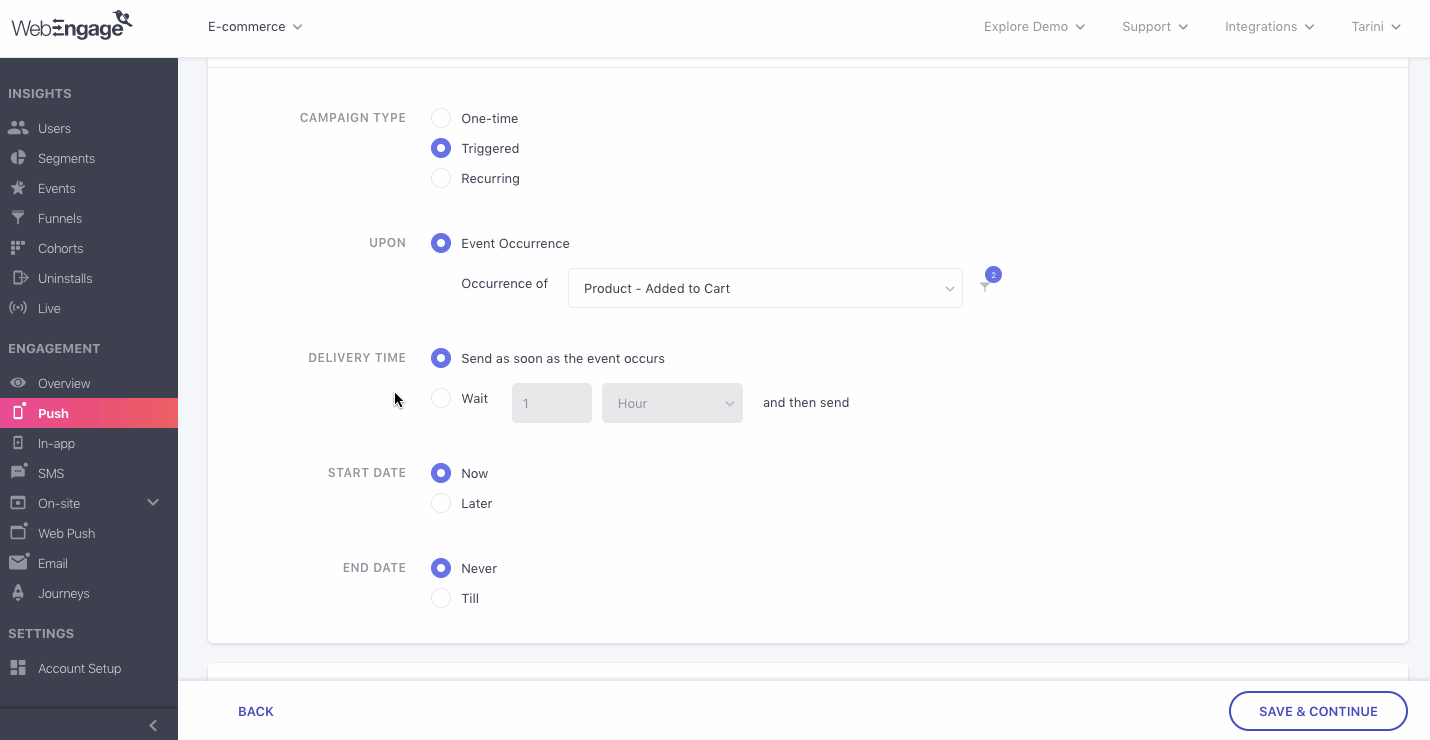Select One-time campaign type

pos(441,118)
